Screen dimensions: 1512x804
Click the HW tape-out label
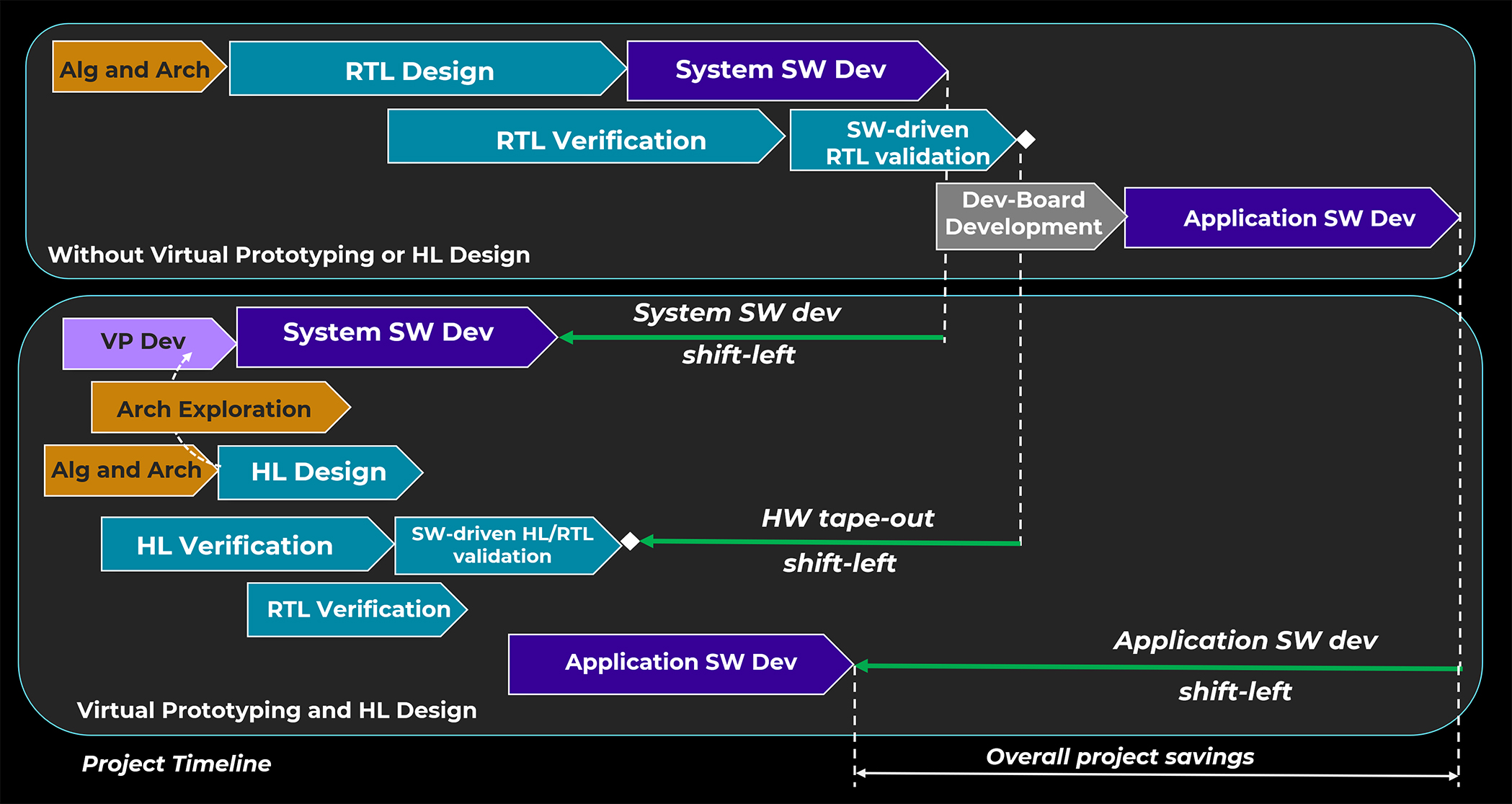point(847,518)
